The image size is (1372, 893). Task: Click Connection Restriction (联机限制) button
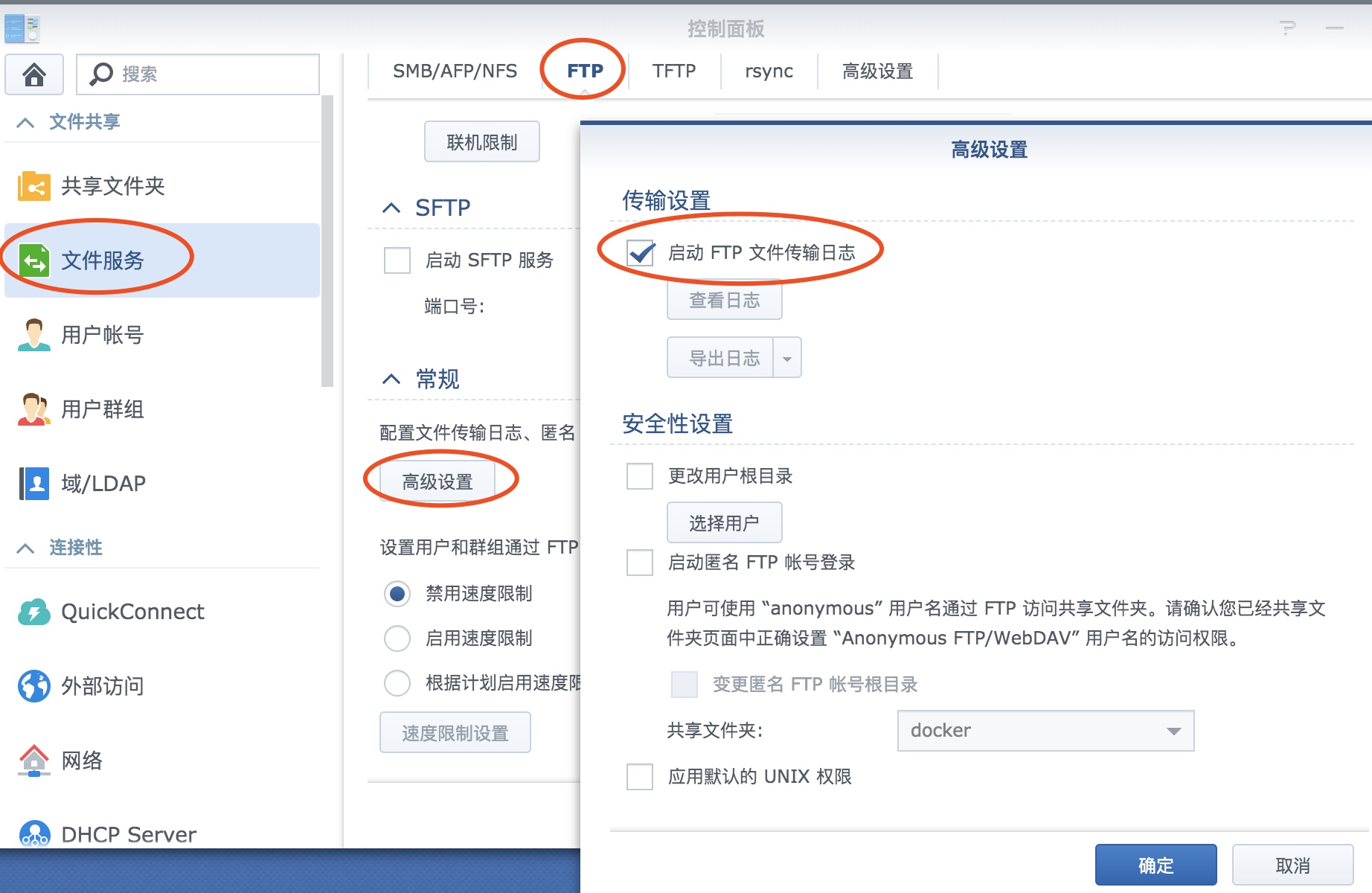(482, 142)
